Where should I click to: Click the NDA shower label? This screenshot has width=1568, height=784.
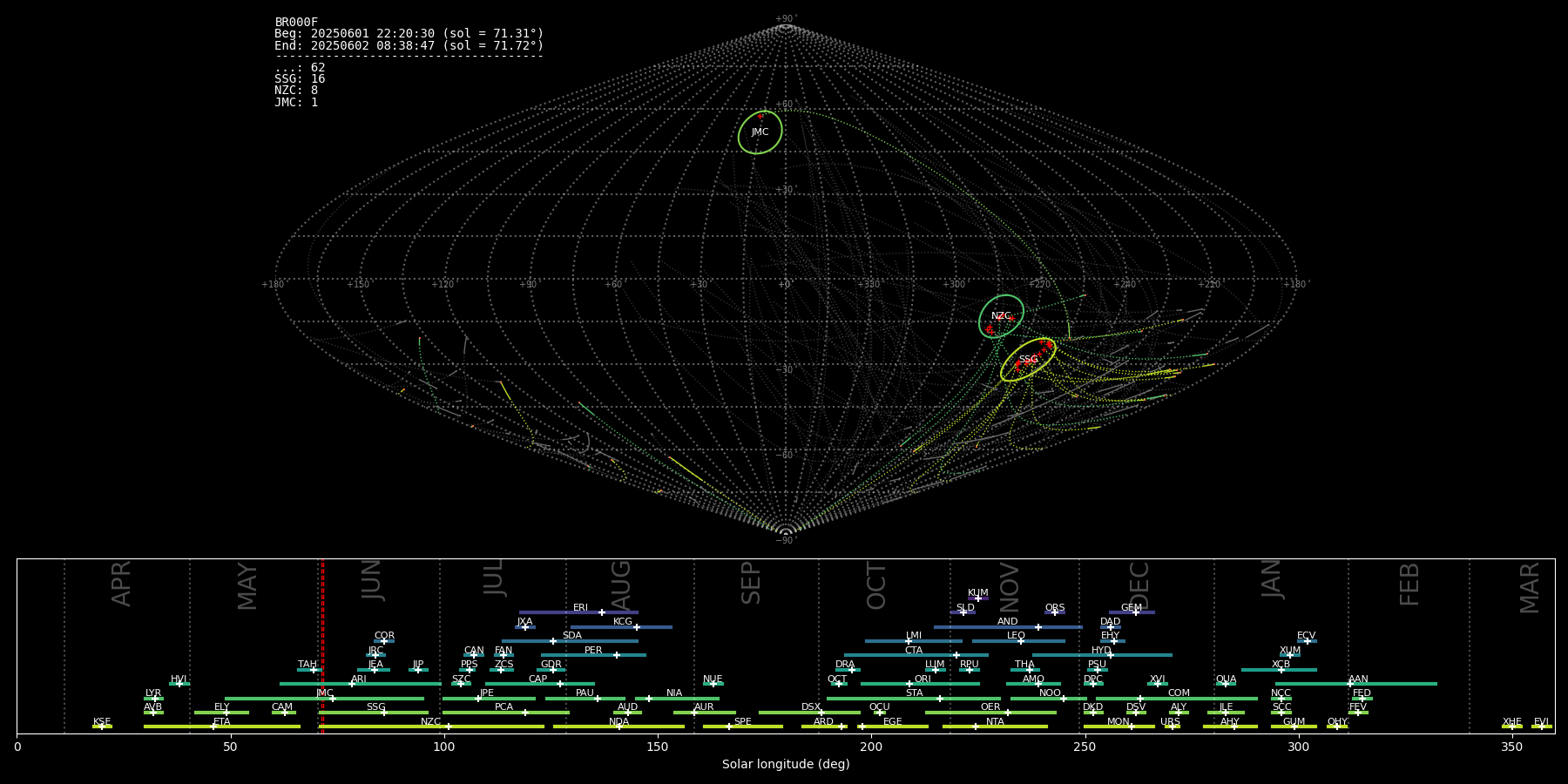618,722
